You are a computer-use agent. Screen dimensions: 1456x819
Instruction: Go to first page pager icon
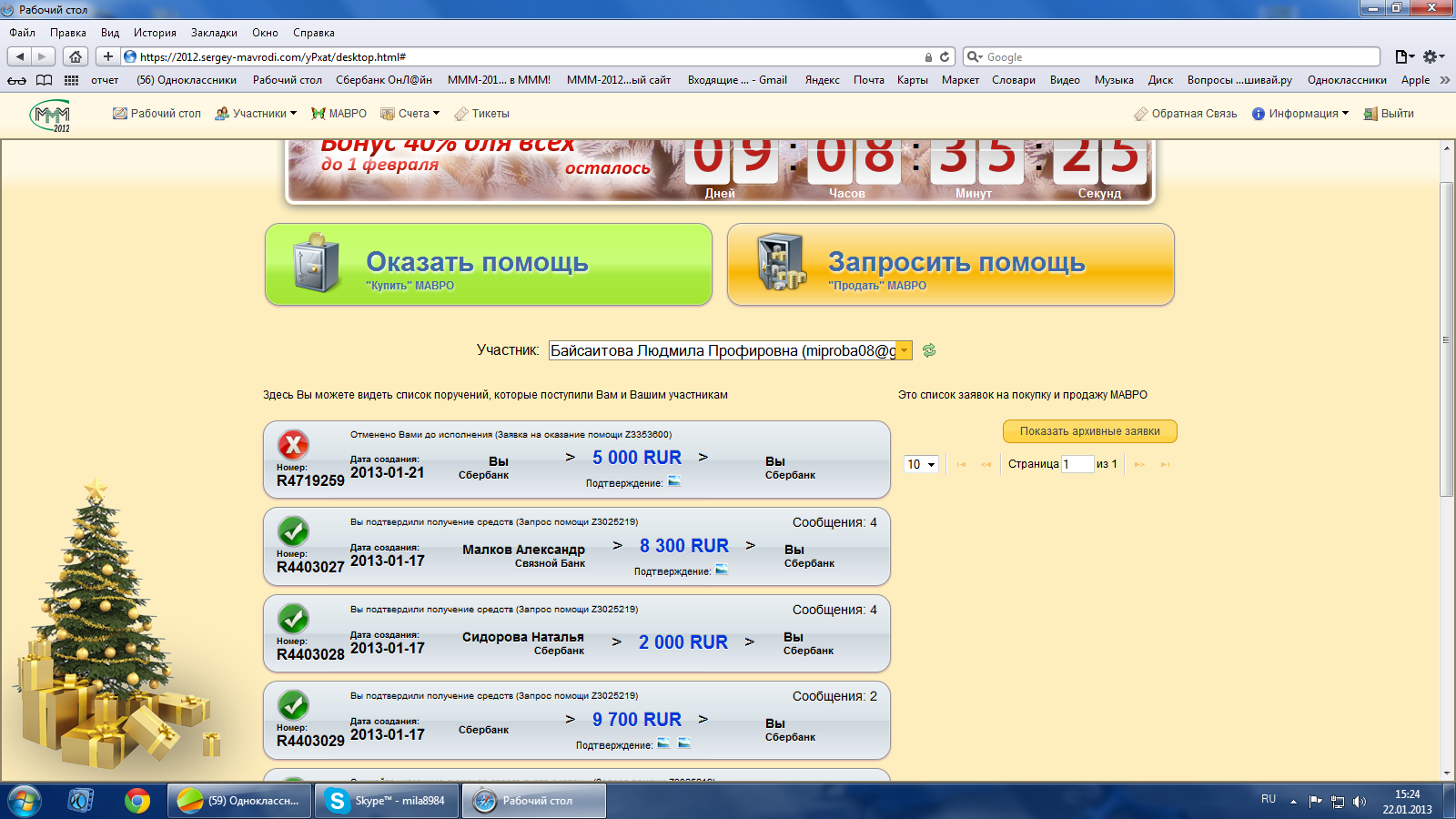click(x=961, y=464)
